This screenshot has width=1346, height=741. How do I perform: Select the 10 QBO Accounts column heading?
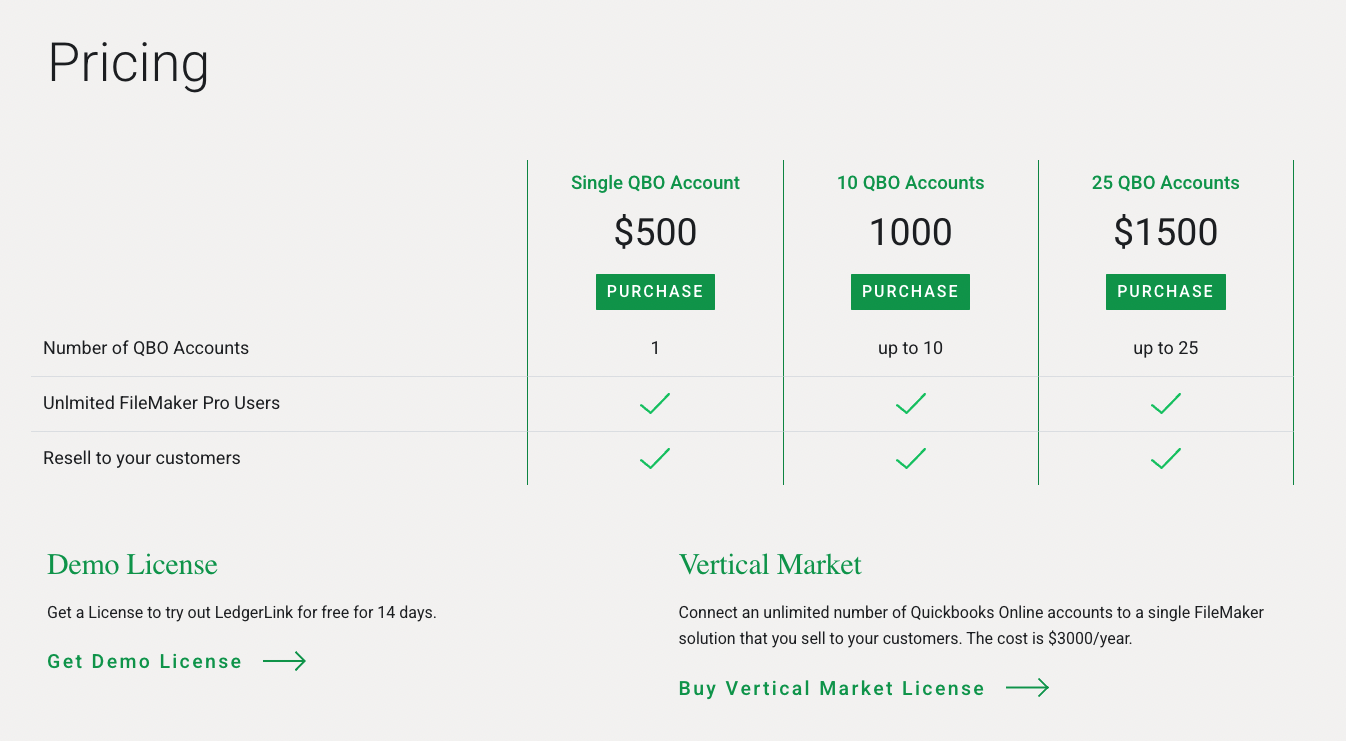(910, 183)
